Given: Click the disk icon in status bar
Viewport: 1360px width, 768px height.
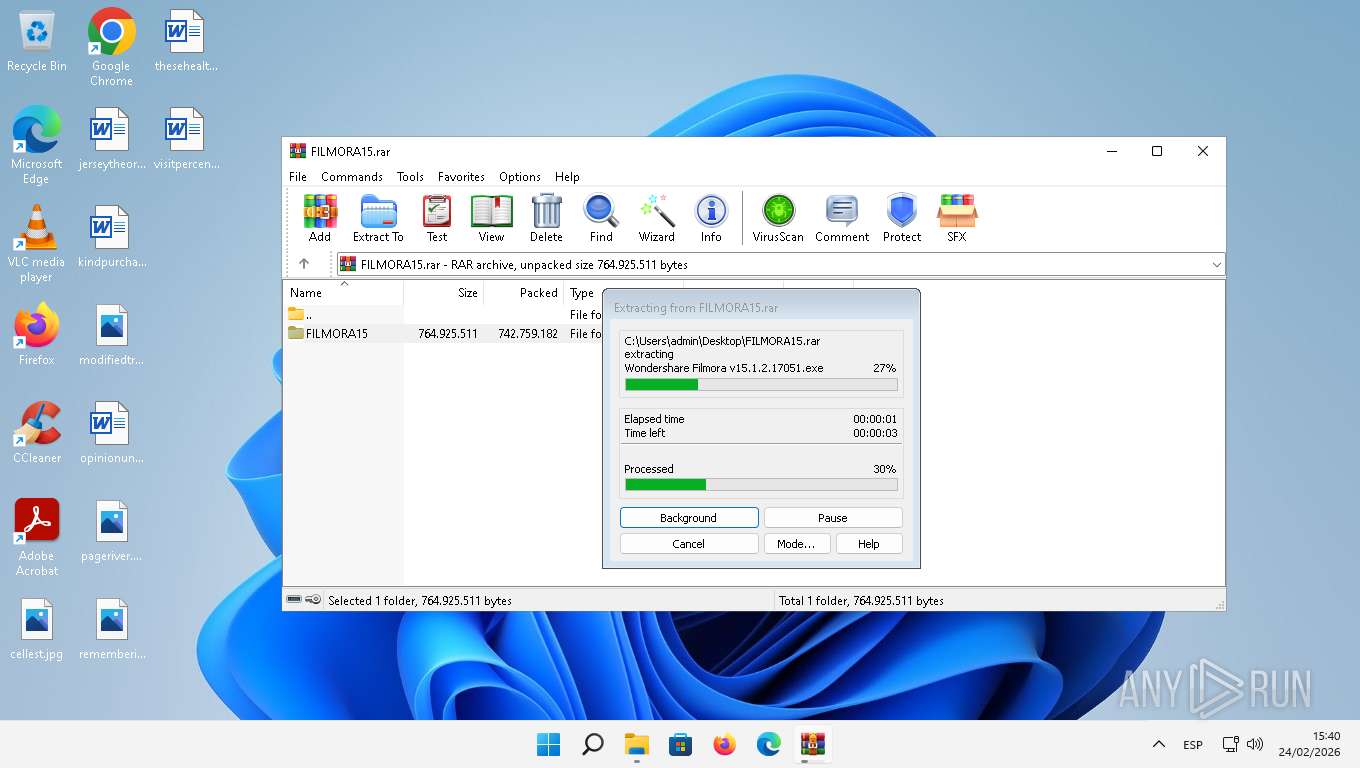Looking at the screenshot, I should (x=294, y=600).
